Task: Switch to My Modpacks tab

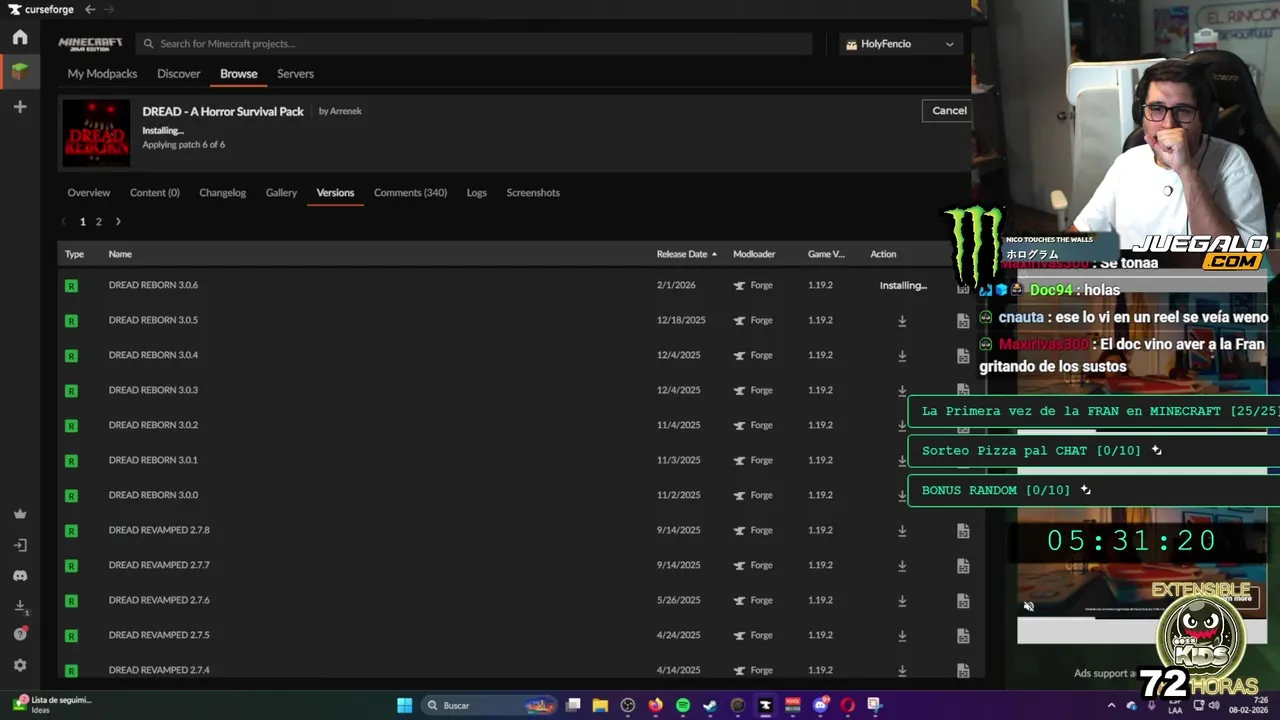Action: point(102,74)
